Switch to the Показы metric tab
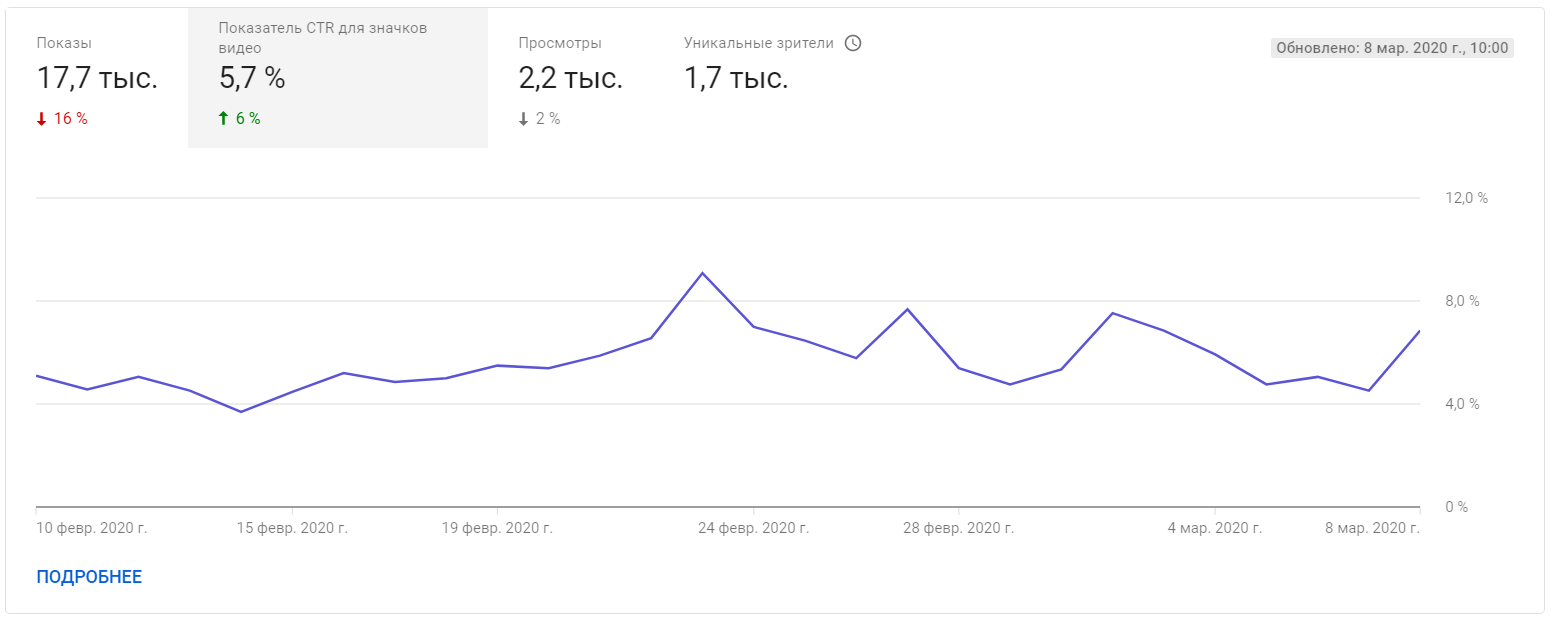The height and width of the screenshot is (619, 1552). tap(97, 78)
